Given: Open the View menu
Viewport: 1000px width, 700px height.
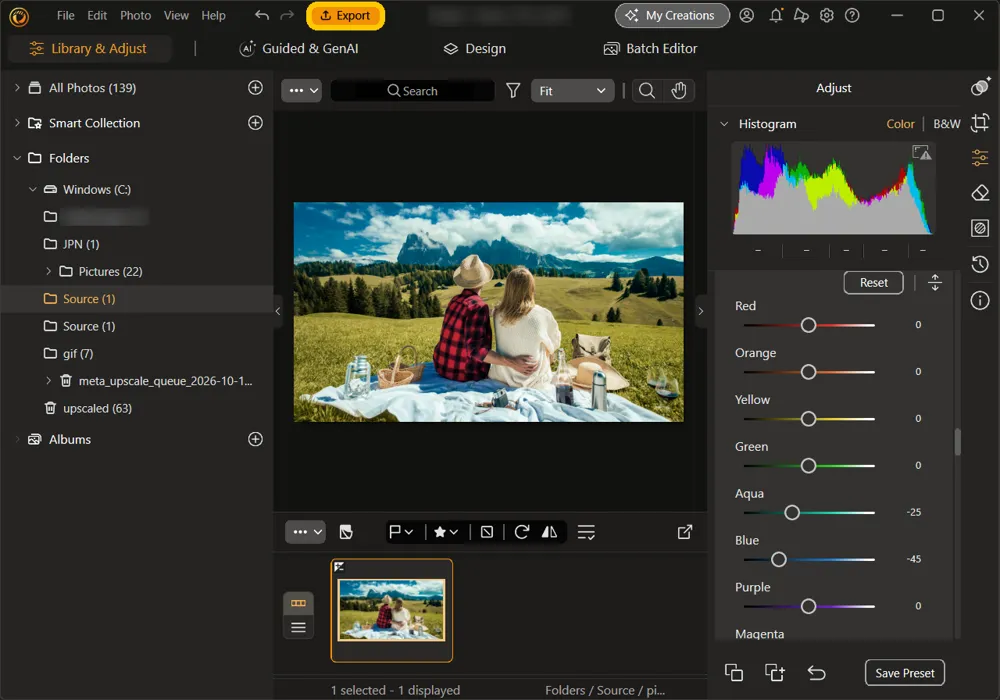Looking at the screenshot, I should [176, 15].
